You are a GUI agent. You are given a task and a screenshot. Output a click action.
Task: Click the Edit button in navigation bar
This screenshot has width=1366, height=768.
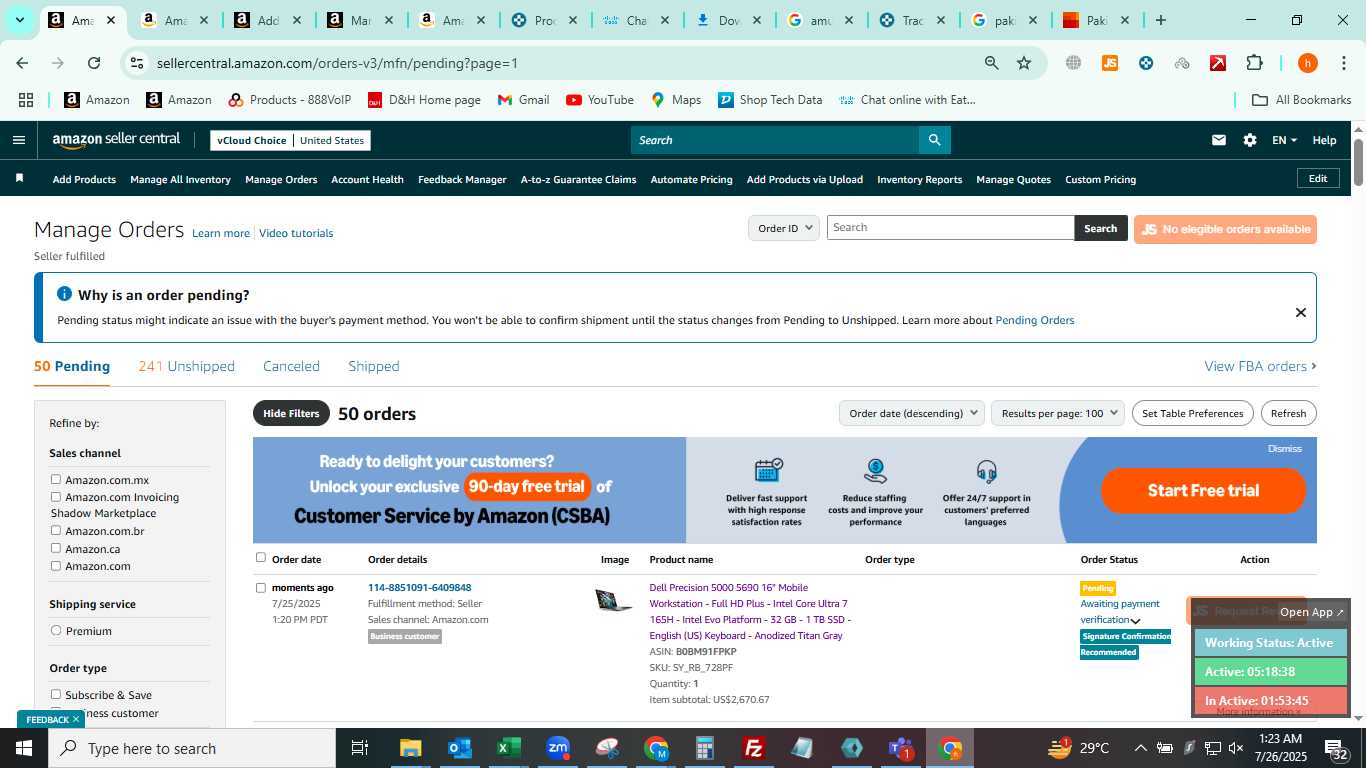(1318, 178)
